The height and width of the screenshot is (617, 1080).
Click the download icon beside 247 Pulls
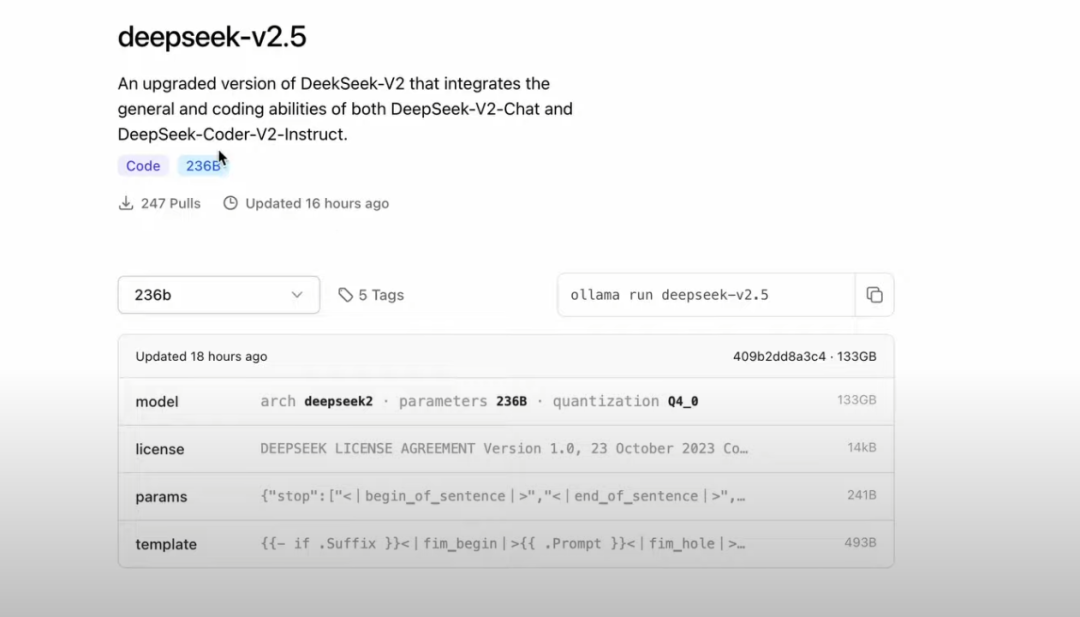(125, 203)
